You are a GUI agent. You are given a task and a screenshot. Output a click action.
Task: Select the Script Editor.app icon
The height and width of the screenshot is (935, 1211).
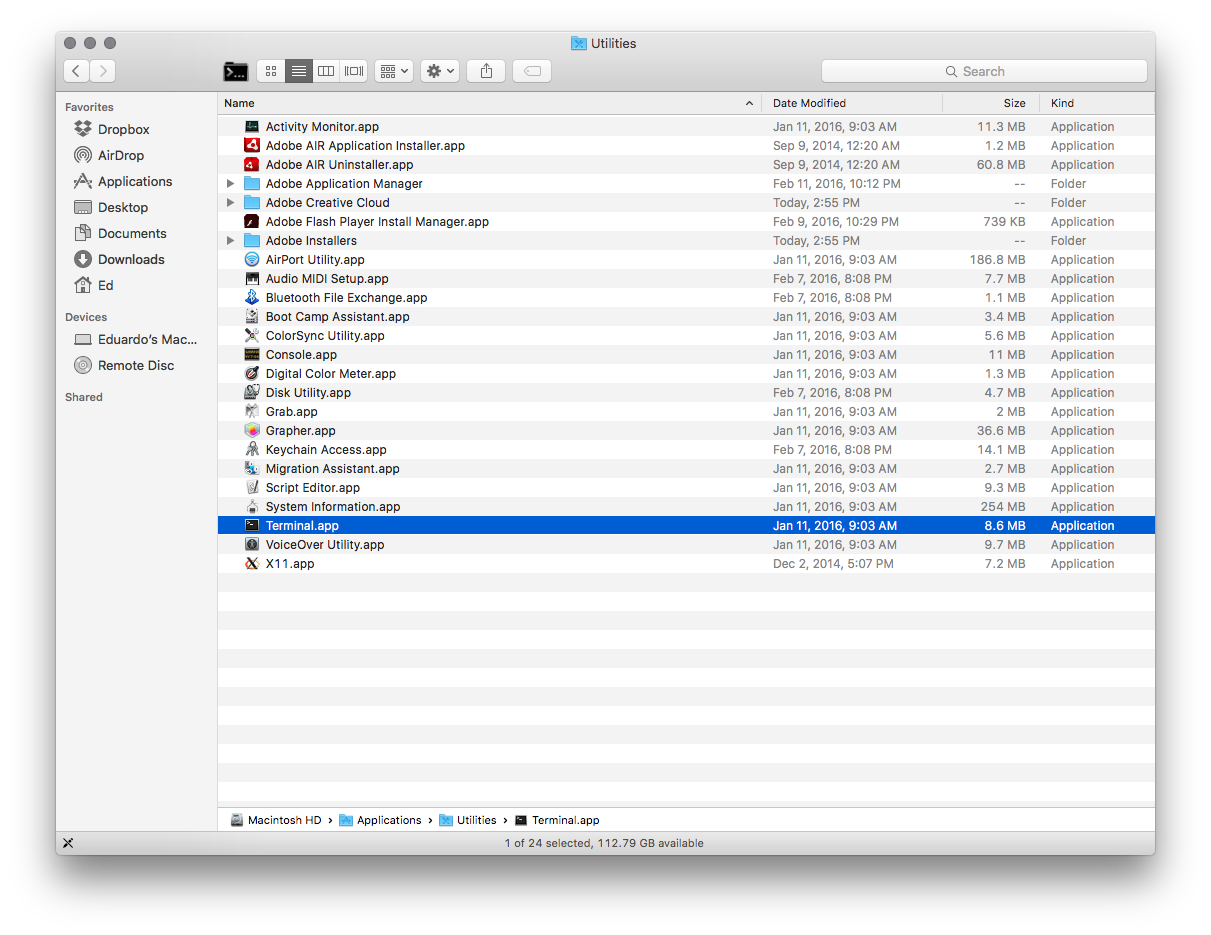tap(252, 488)
